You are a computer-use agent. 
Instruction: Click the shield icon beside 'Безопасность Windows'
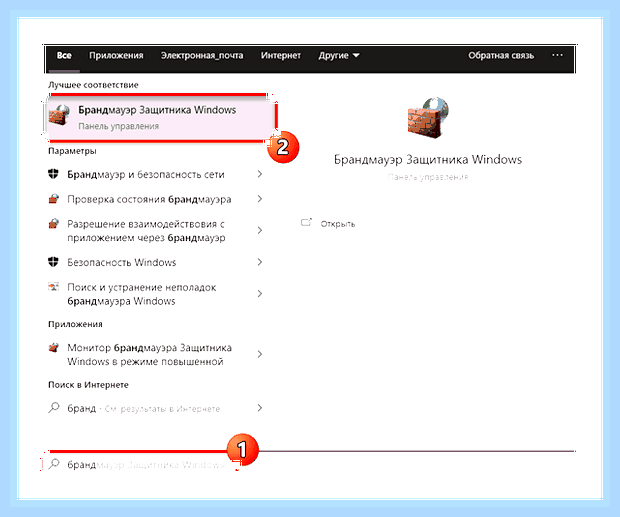point(53,262)
